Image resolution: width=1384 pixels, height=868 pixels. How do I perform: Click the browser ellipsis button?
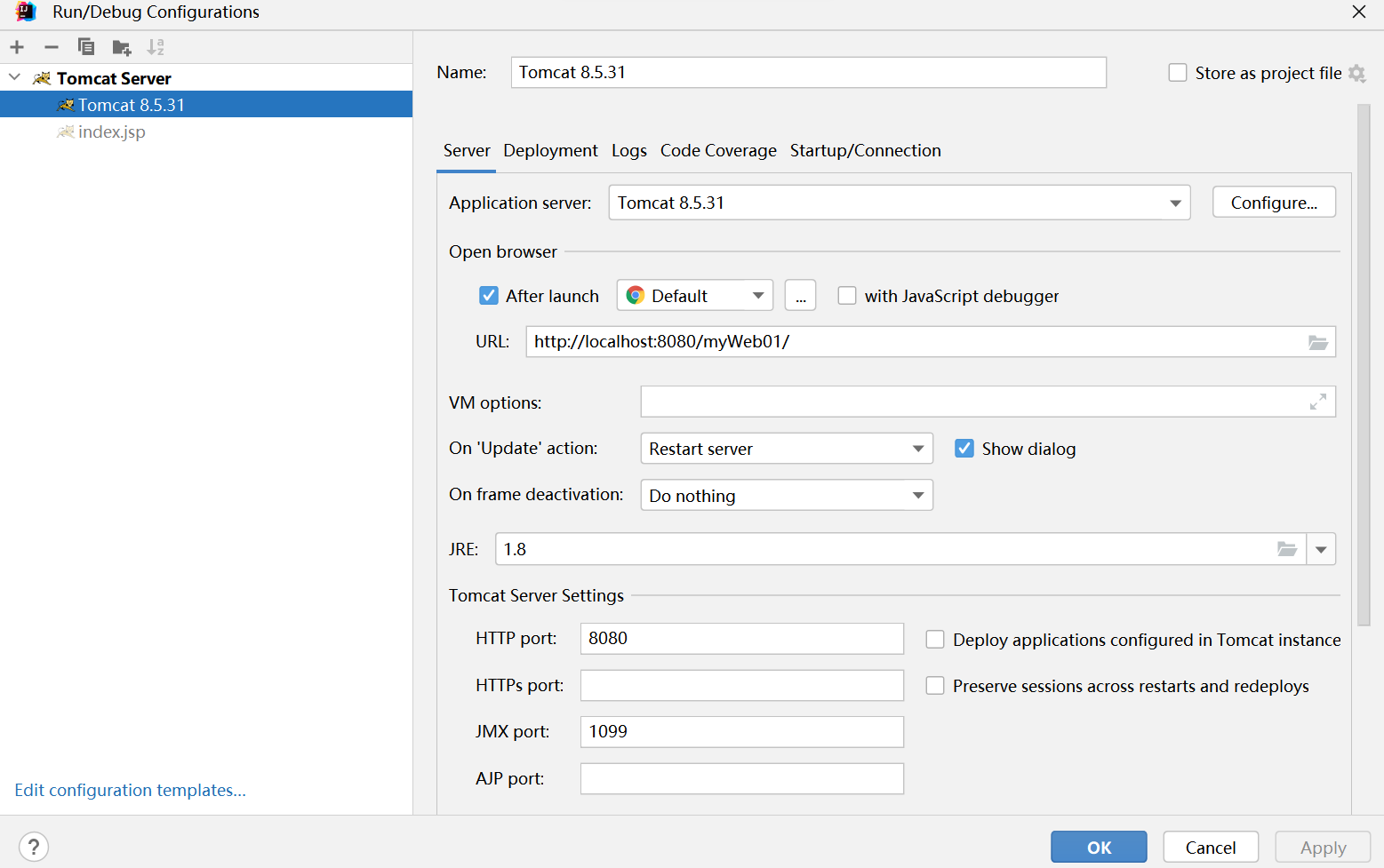[x=800, y=295]
